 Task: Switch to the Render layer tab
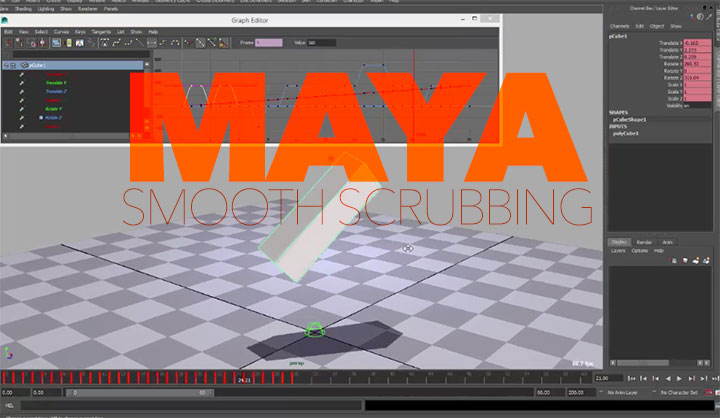click(x=644, y=242)
